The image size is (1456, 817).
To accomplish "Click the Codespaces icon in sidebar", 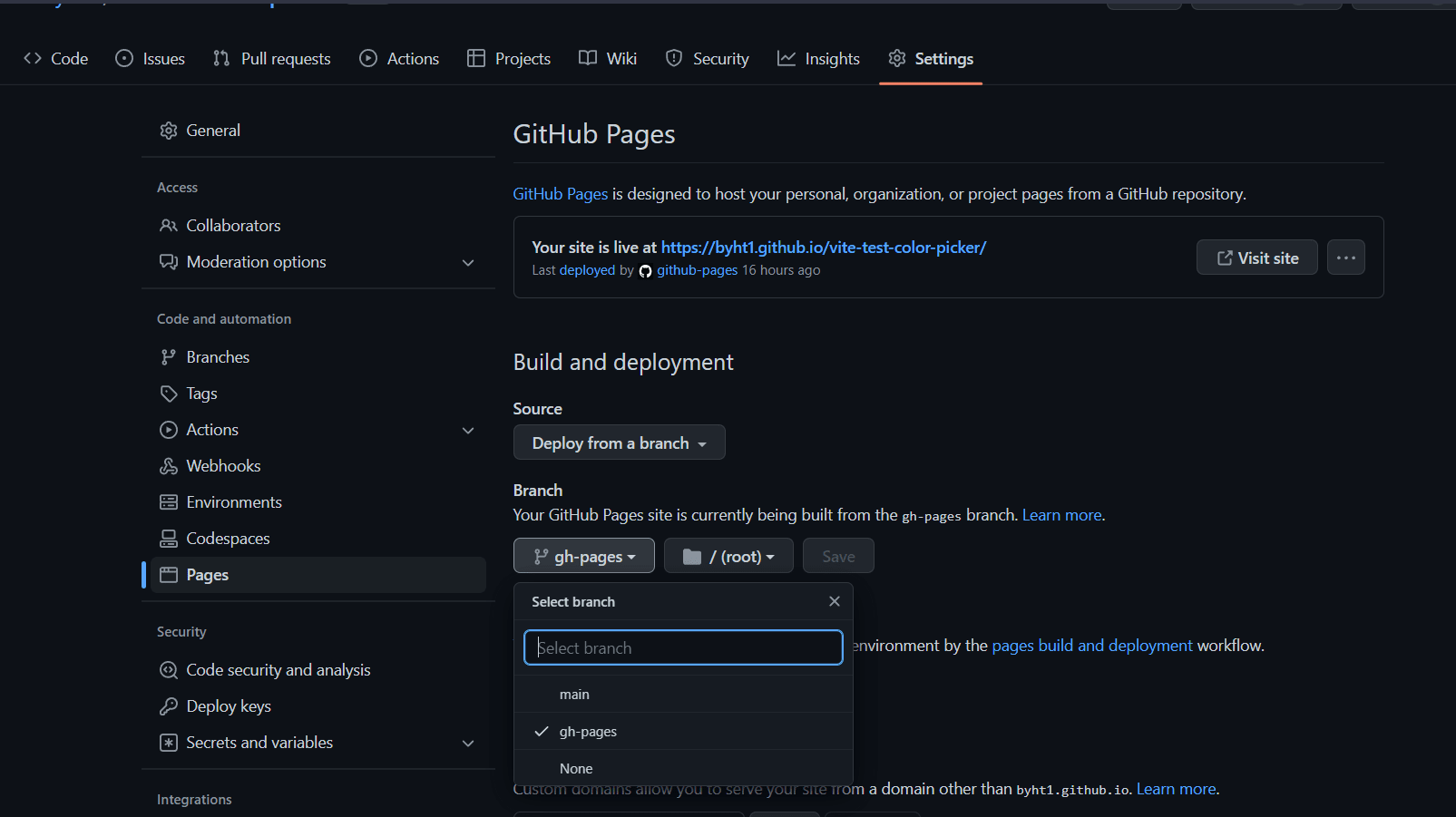I will (x=169, y=539).
